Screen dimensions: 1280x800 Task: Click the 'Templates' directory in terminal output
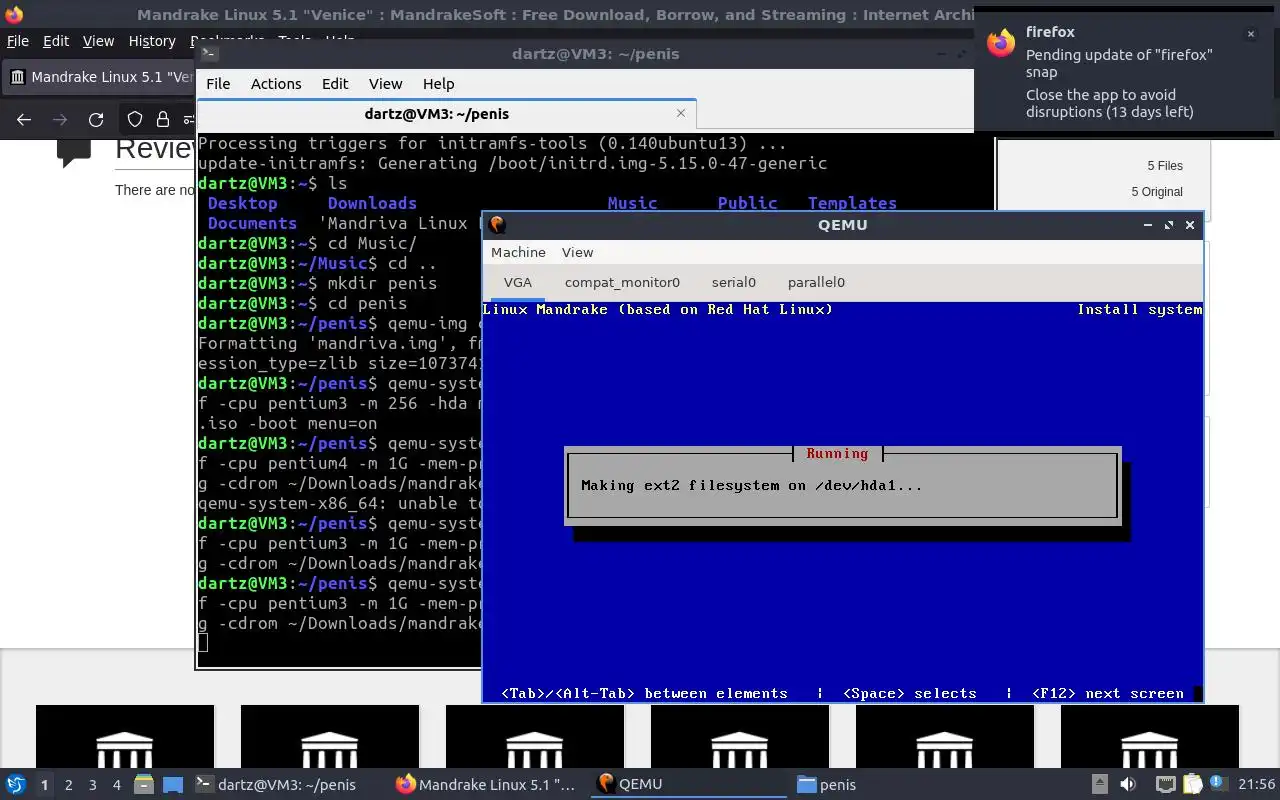(852, 203)
